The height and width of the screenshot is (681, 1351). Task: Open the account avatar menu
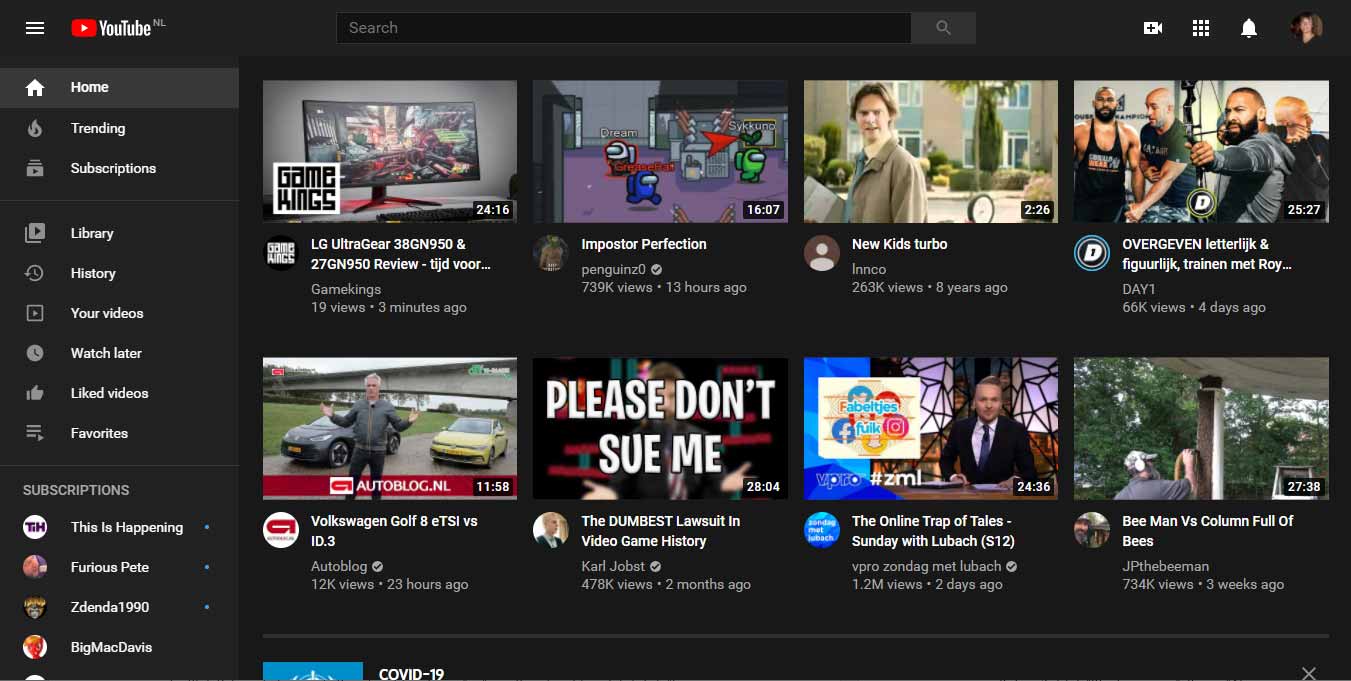tap(1307, 28)
